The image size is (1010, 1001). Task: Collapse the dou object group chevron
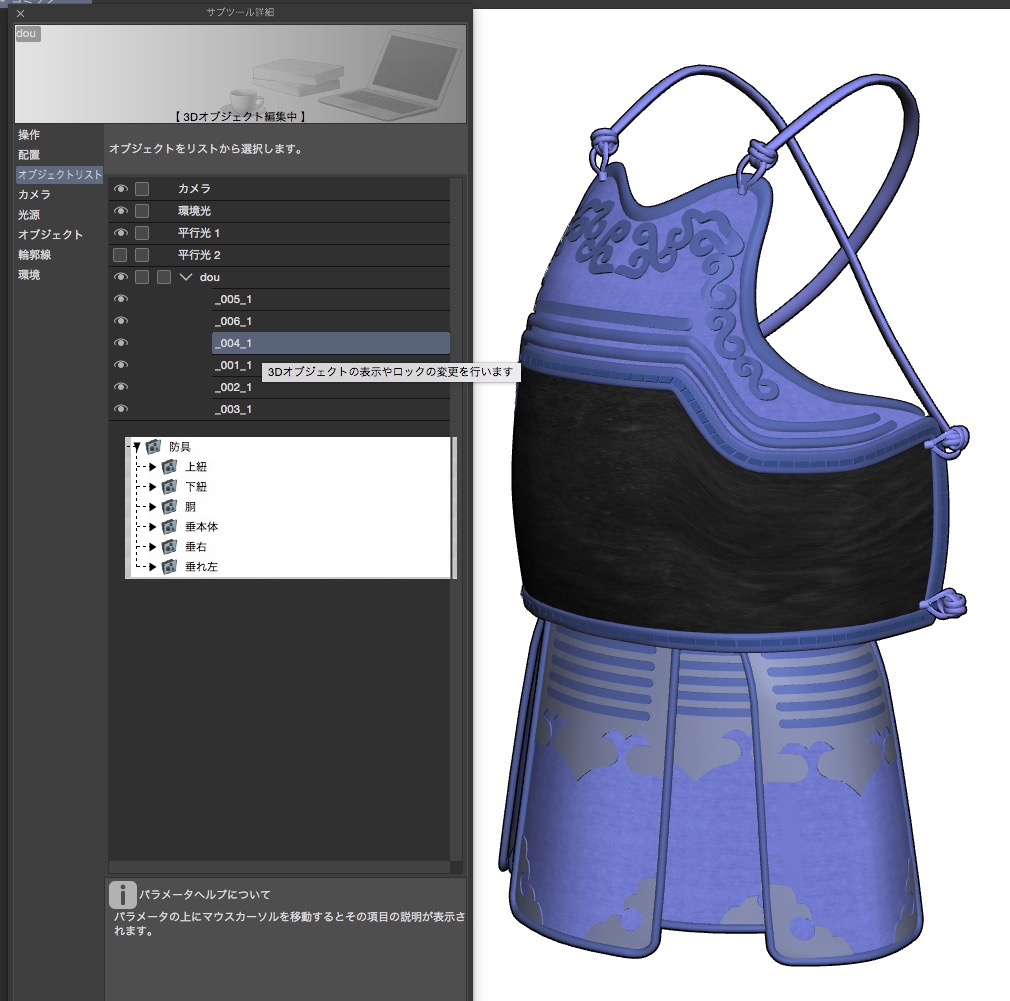coord(186,277)
